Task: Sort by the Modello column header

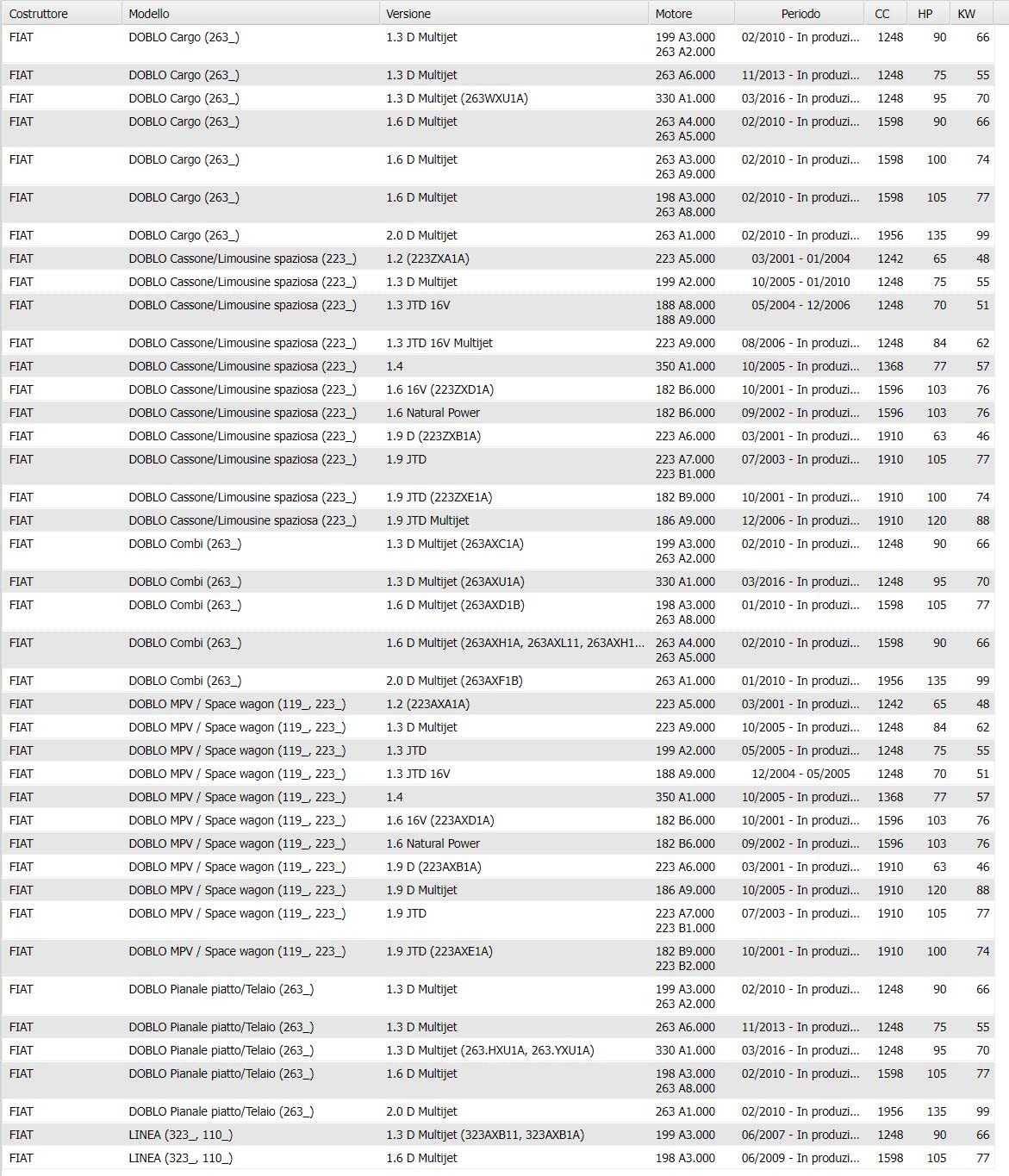Action: pos(251,14)
